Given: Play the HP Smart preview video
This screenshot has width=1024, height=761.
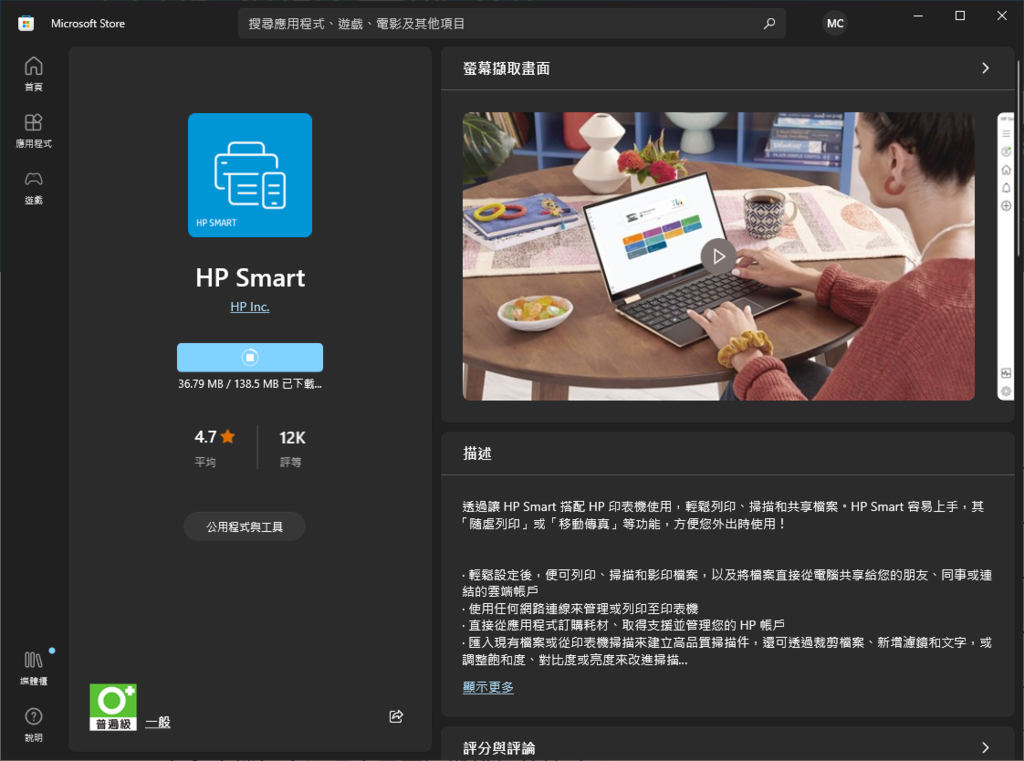Looking at the screenshot, I should (718, 256).
